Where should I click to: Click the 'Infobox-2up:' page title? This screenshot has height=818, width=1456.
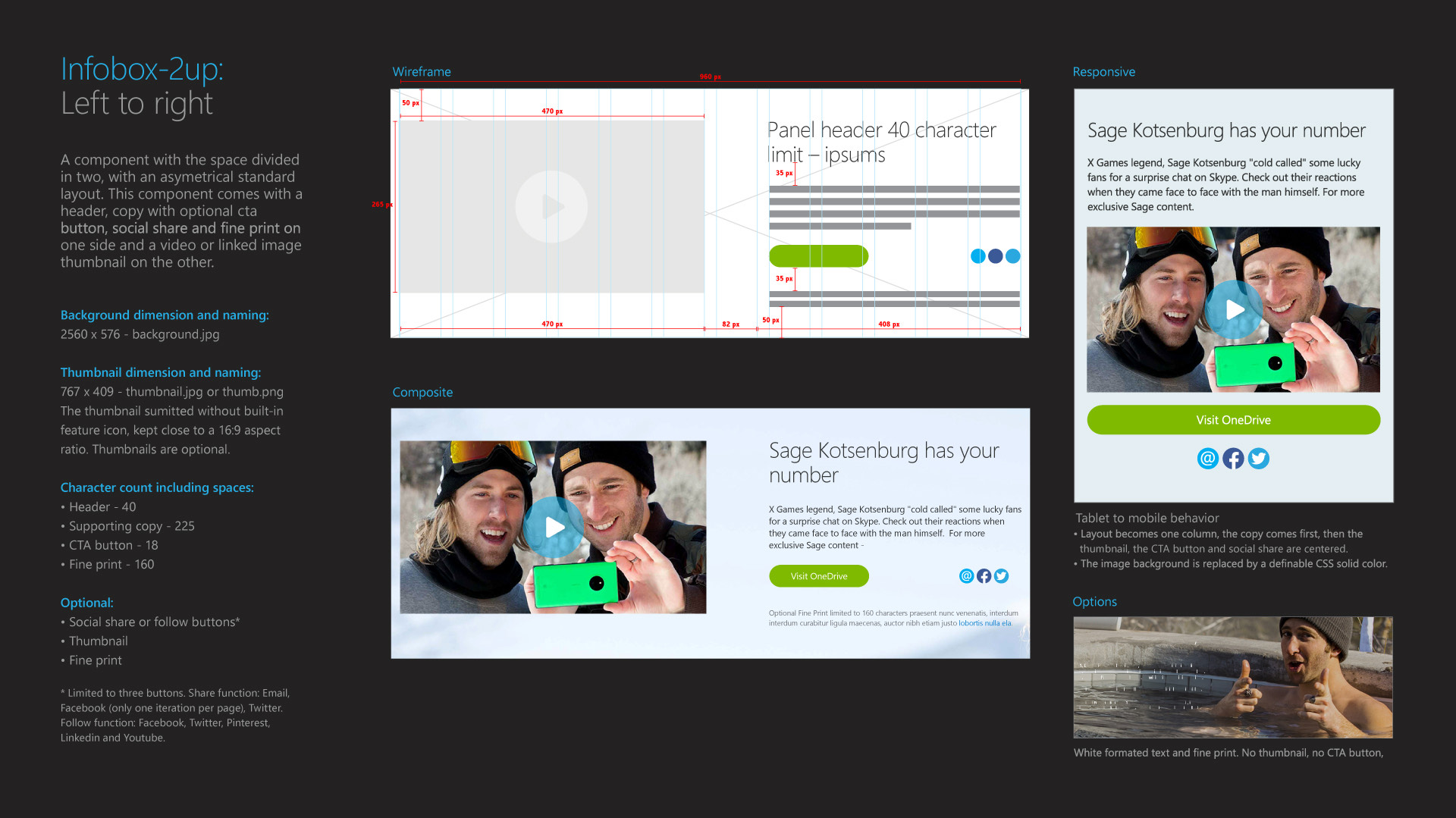[x=142, y=69]
